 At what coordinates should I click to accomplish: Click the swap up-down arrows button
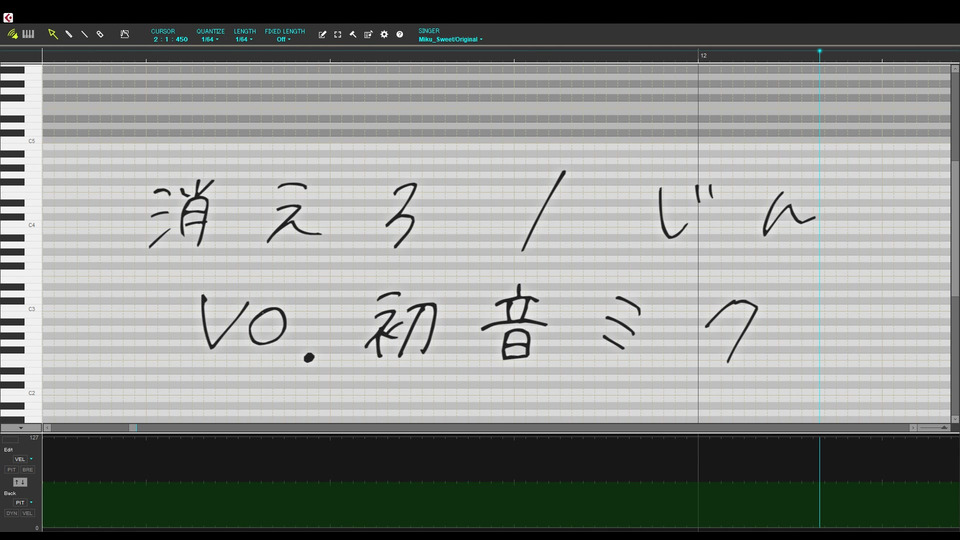coord(20,482)
